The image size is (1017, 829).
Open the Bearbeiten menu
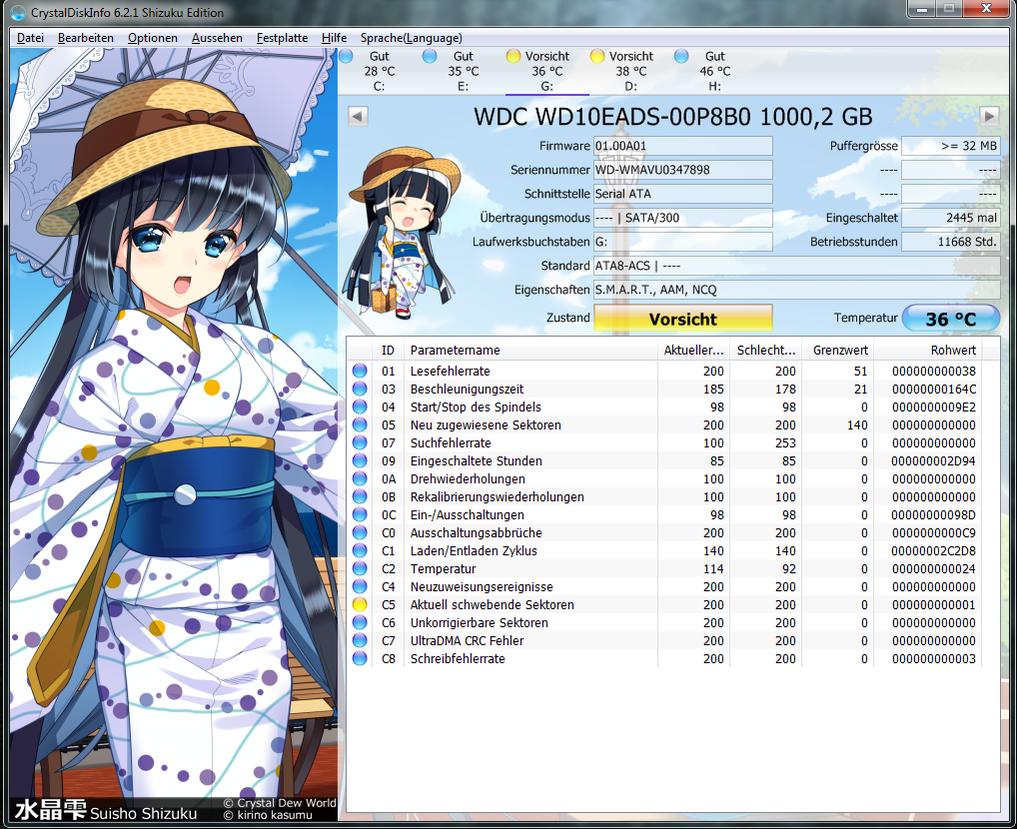[x=86, y=38]
